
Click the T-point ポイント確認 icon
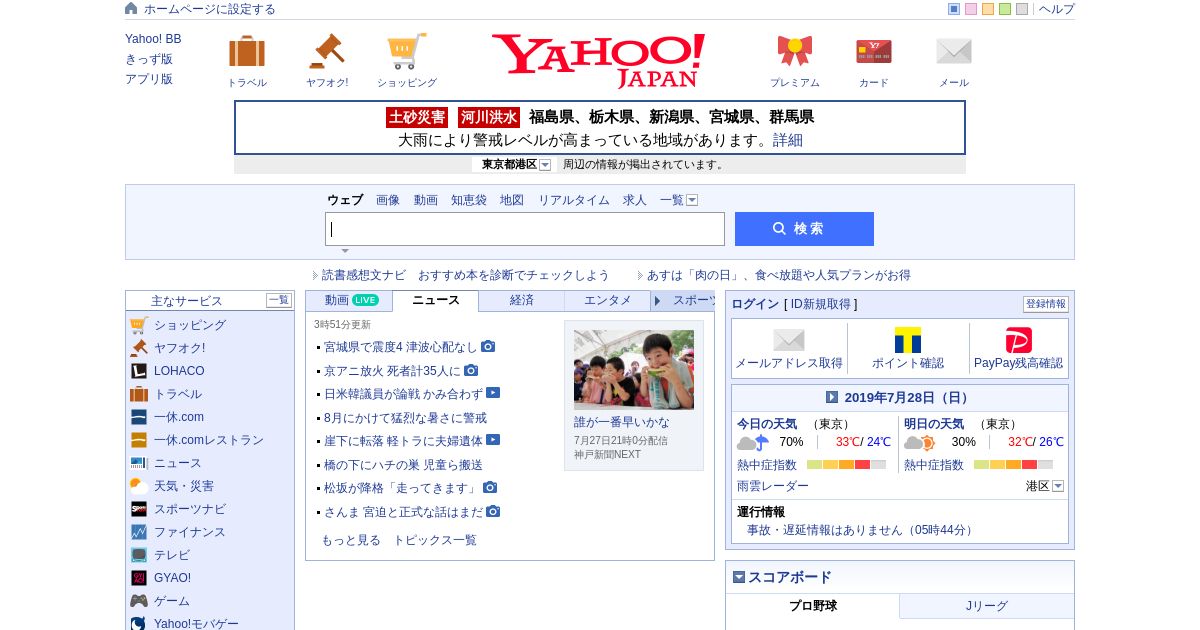click(908, 340)
